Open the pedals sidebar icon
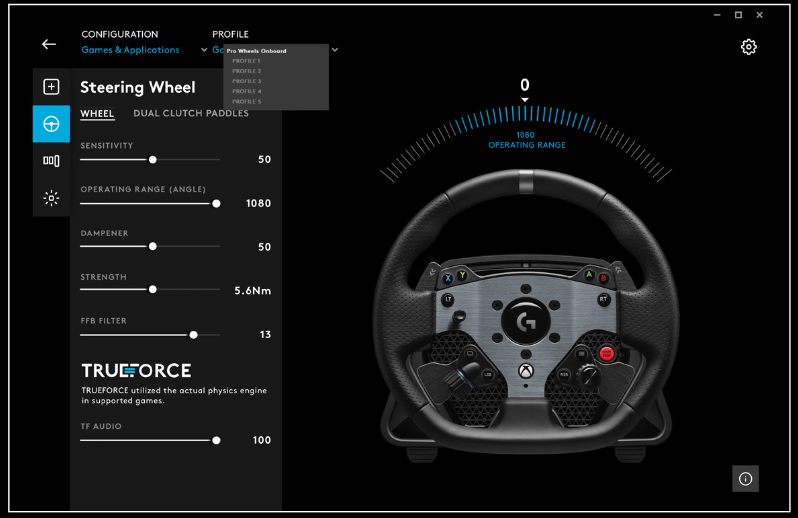Image resolution: width=798 pixels, height=518 pixels. pyautogui.click(x=51, y=161)
